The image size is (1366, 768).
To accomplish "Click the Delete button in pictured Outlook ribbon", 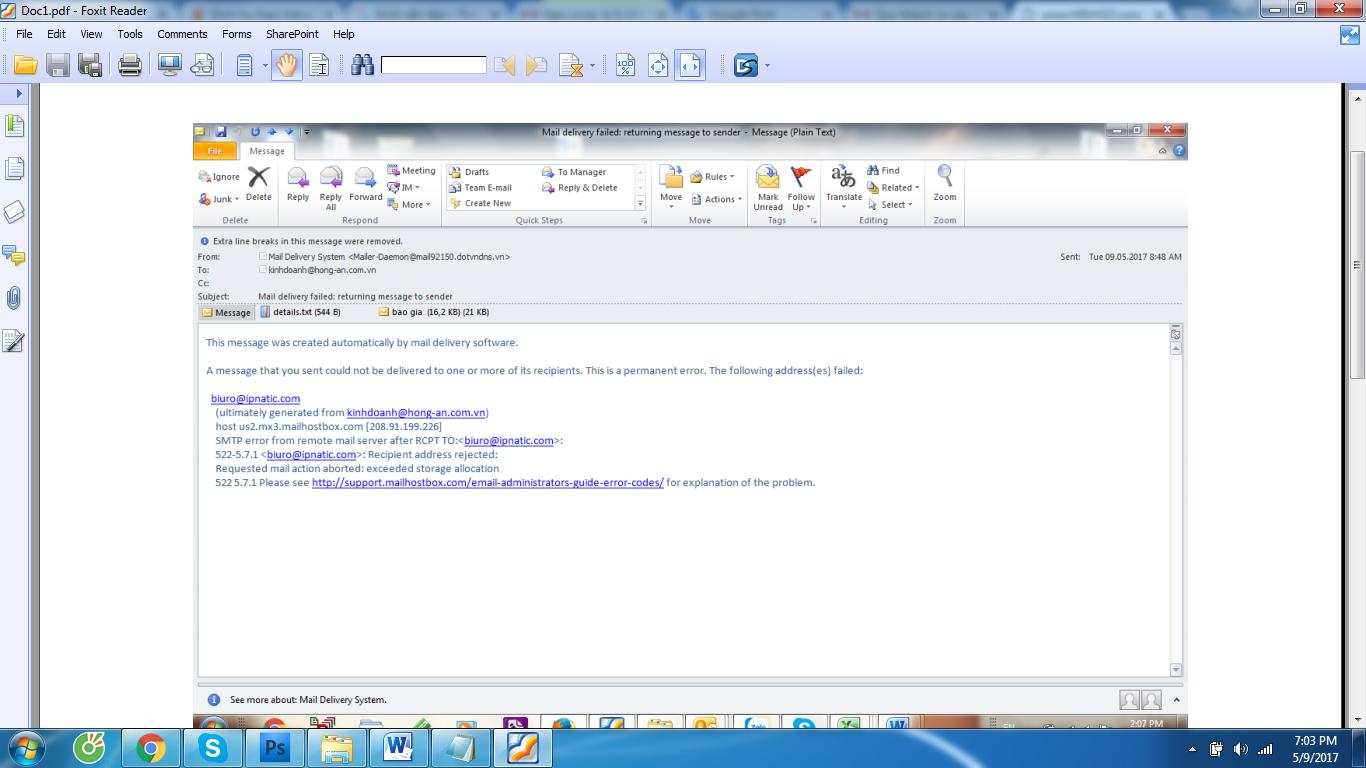I will [258, 185].
